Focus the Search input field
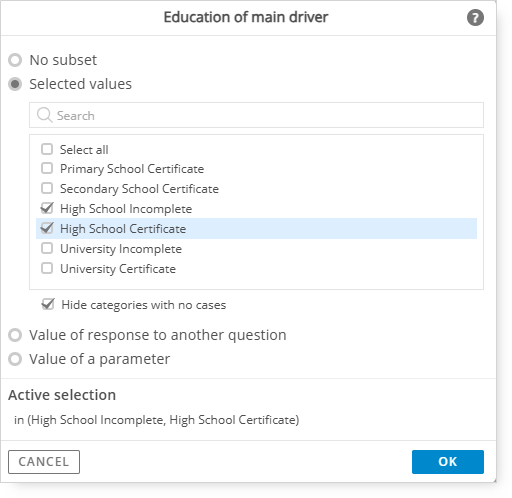Image resolution: width=512 pixels, height=498 pixels. (256, 115)
